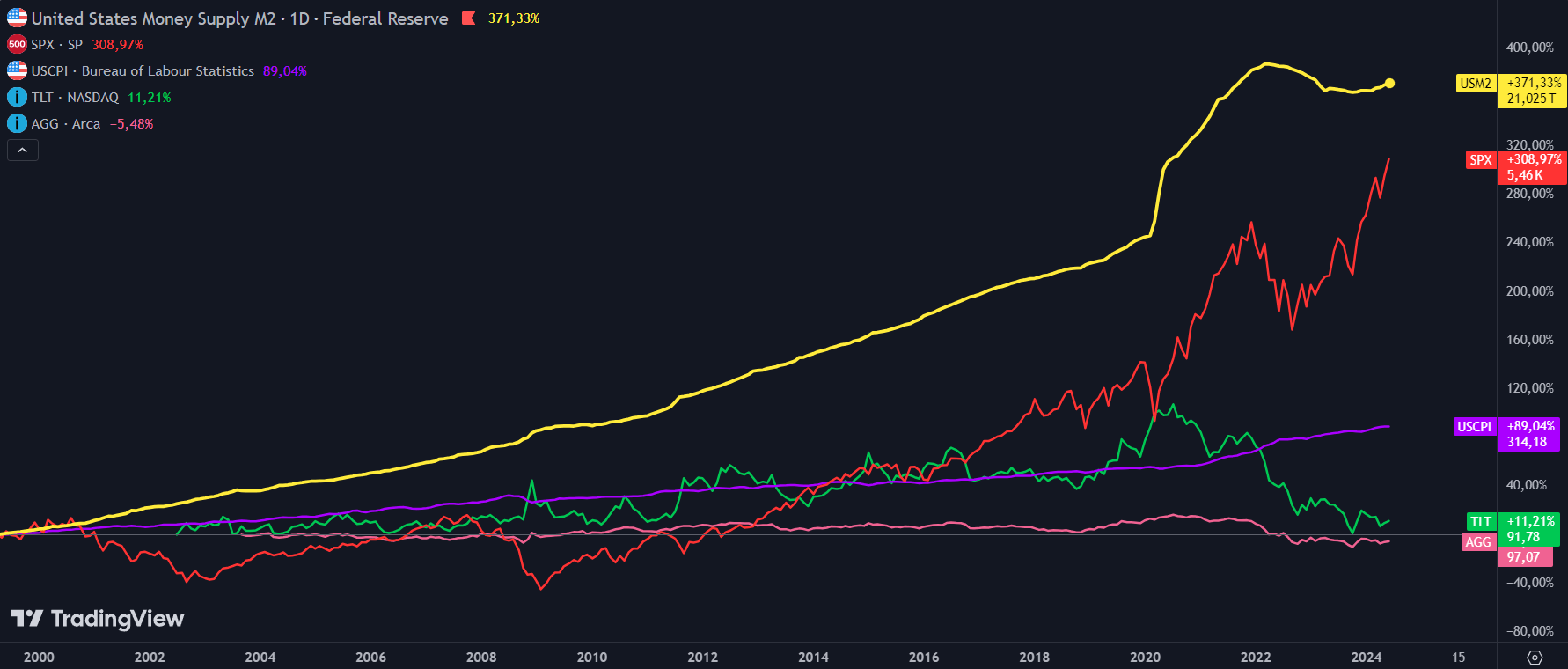Click the +371,33% 21,025T value tag
Viewport: 1568px width, 669px height.
point(1532,91)
